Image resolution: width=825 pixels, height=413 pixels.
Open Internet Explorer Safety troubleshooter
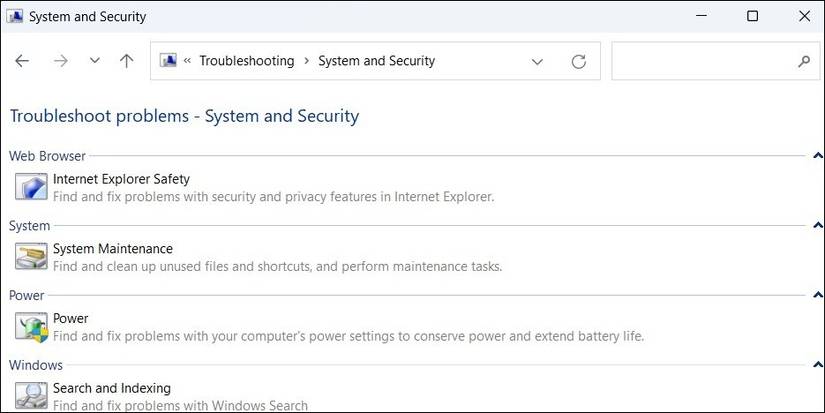coord(121,179)
